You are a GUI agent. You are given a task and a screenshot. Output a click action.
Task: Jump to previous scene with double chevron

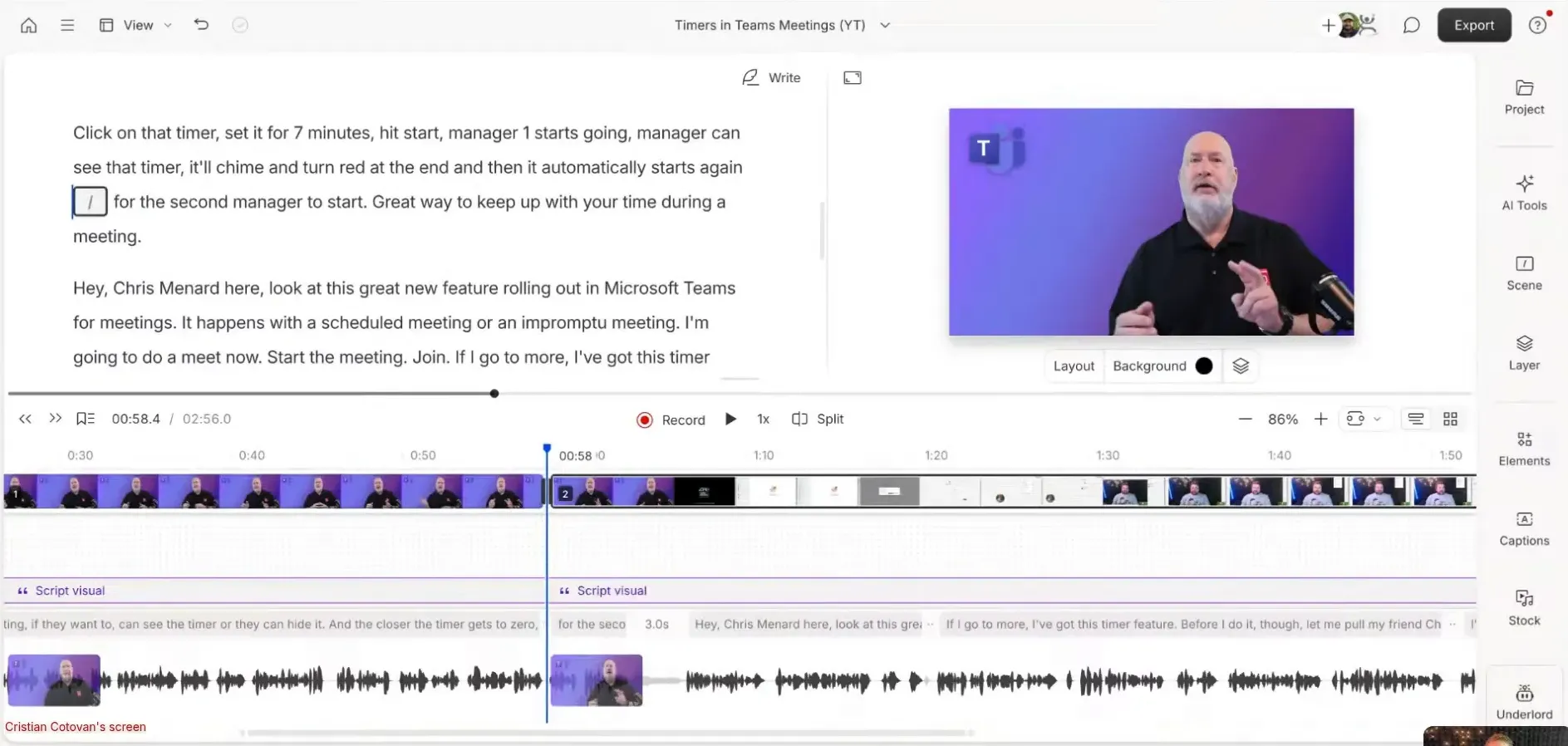pos(25,419)
